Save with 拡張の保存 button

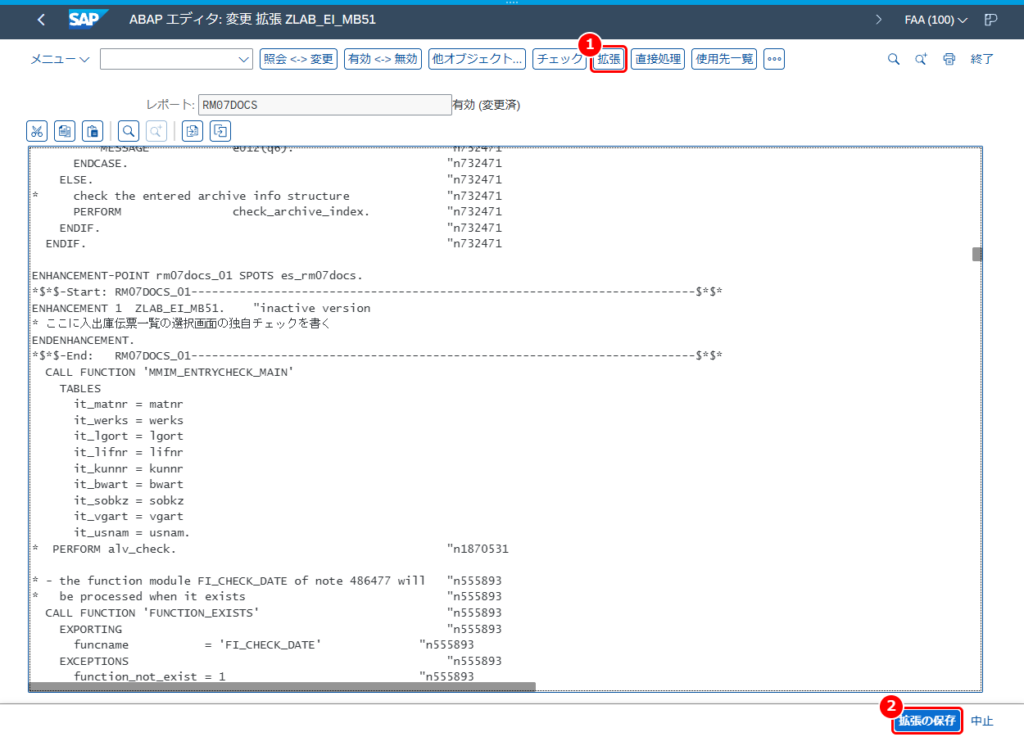(x=927, y=721)
